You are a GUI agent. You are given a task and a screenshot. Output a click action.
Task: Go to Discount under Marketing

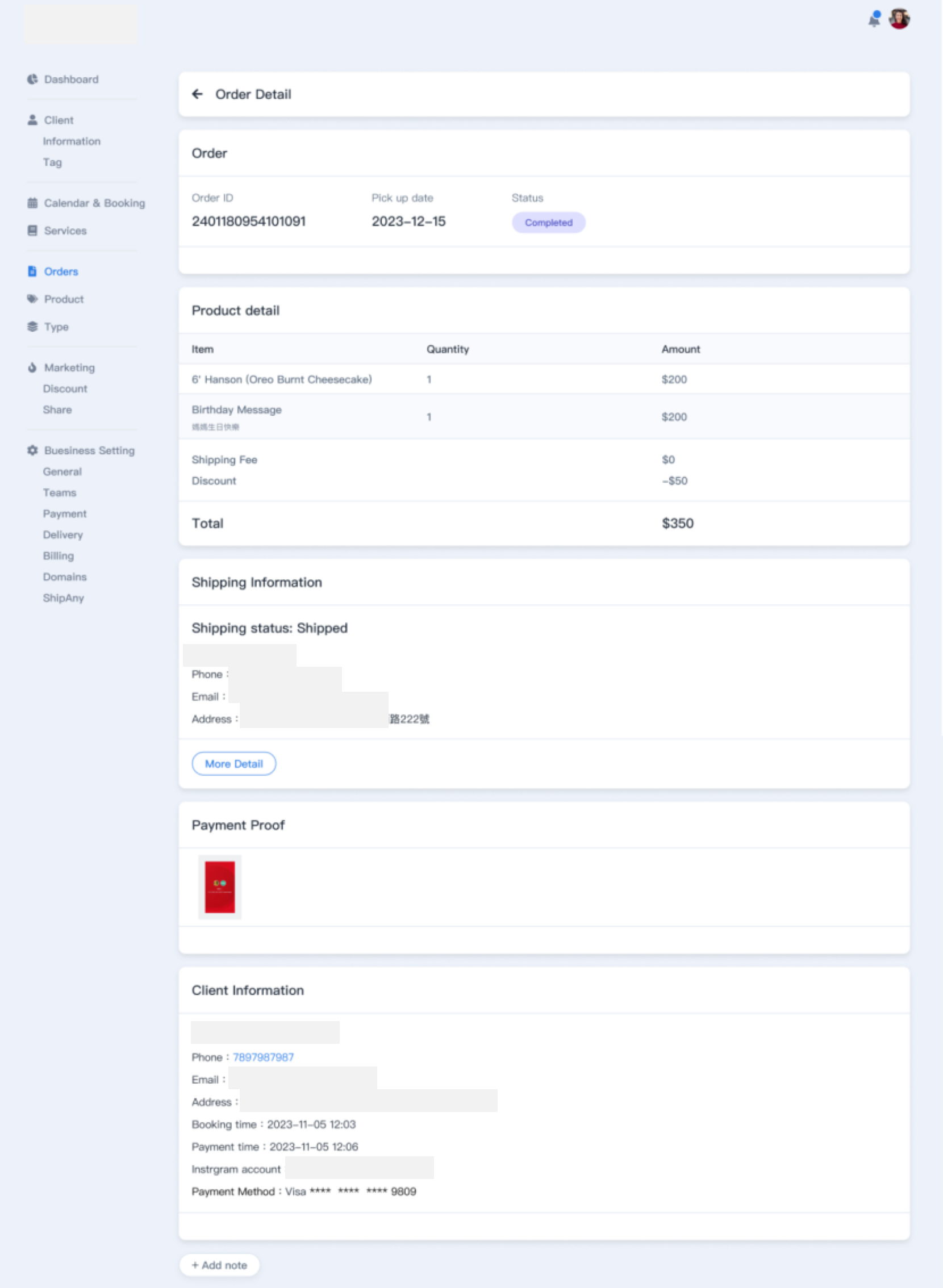tap(65, 388)
